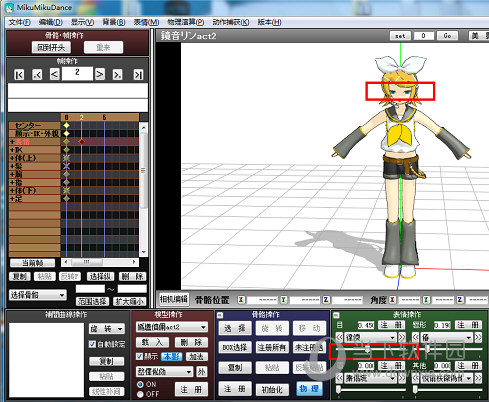The image size is (489, 402).
Task: Click the timeline vertical scrollbar down arrow
Action: point(144,252)
